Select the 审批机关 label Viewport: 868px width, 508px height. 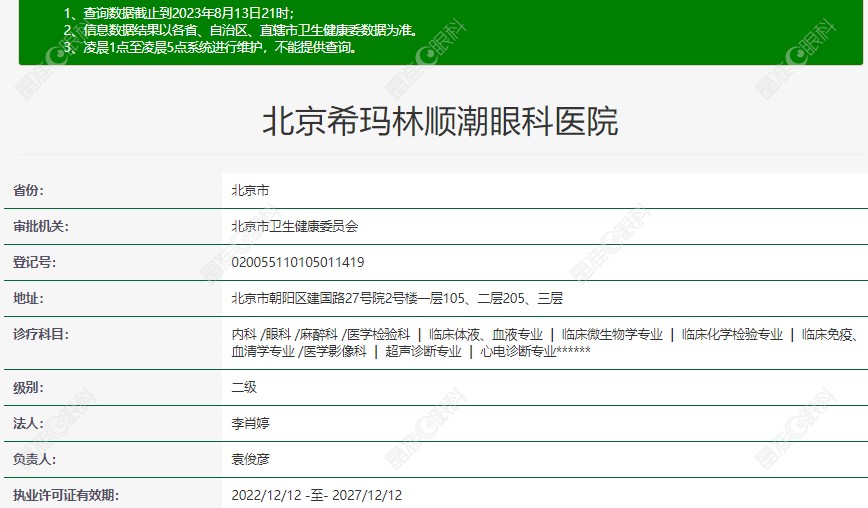[41, 226]
